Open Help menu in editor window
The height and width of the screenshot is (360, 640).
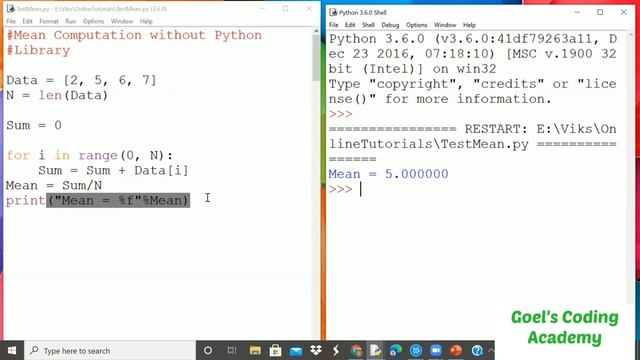coord(146,21)
